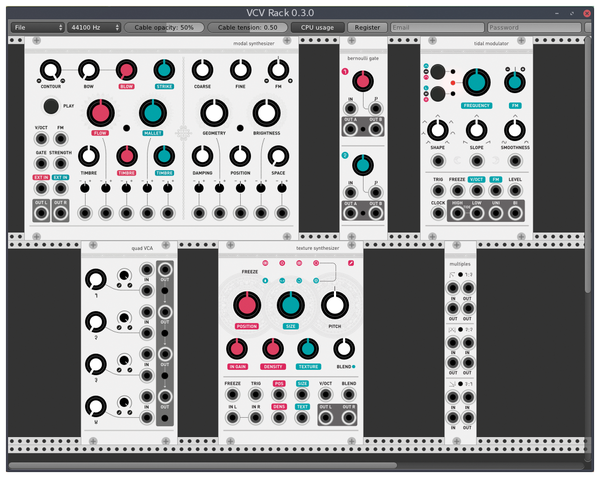Click the FINE knob
Image resolution: width=600 pixels, height=478 pixels.
[240, 70]
